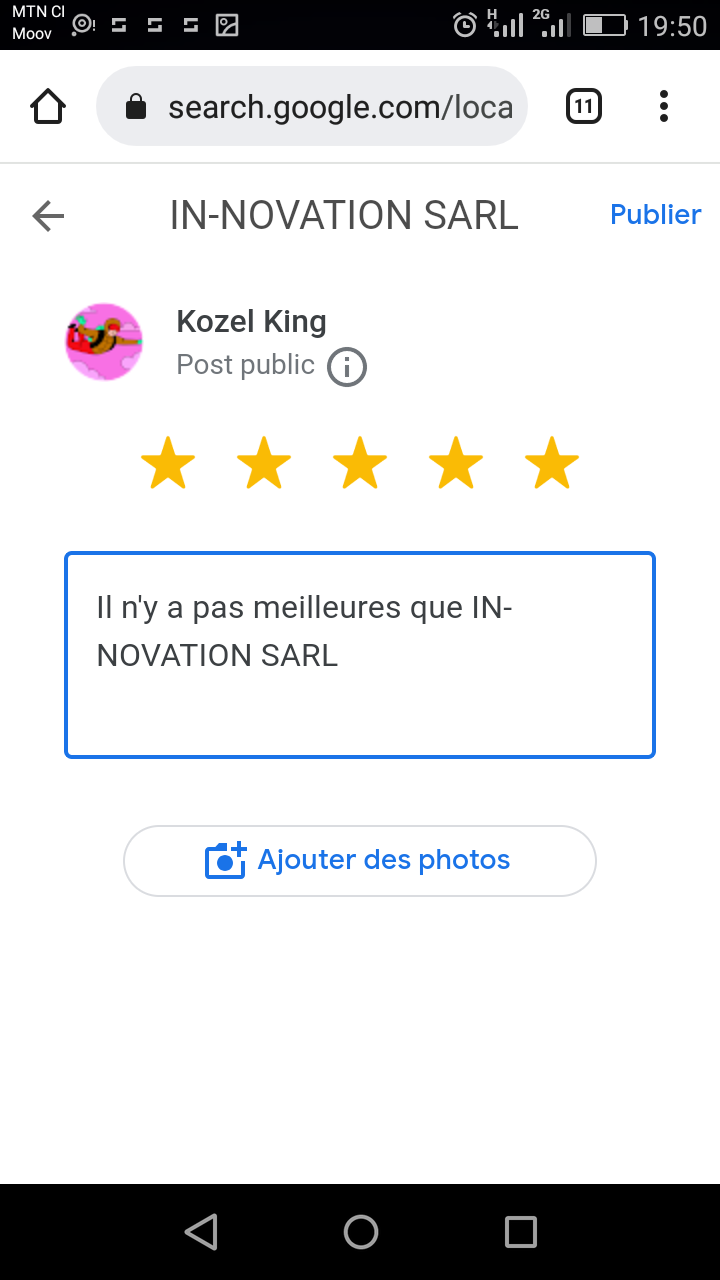The image size is (720, 1280).
Task: Go back using the arrow beside IN-NOVATION SARL
Action: coord(48,215)
